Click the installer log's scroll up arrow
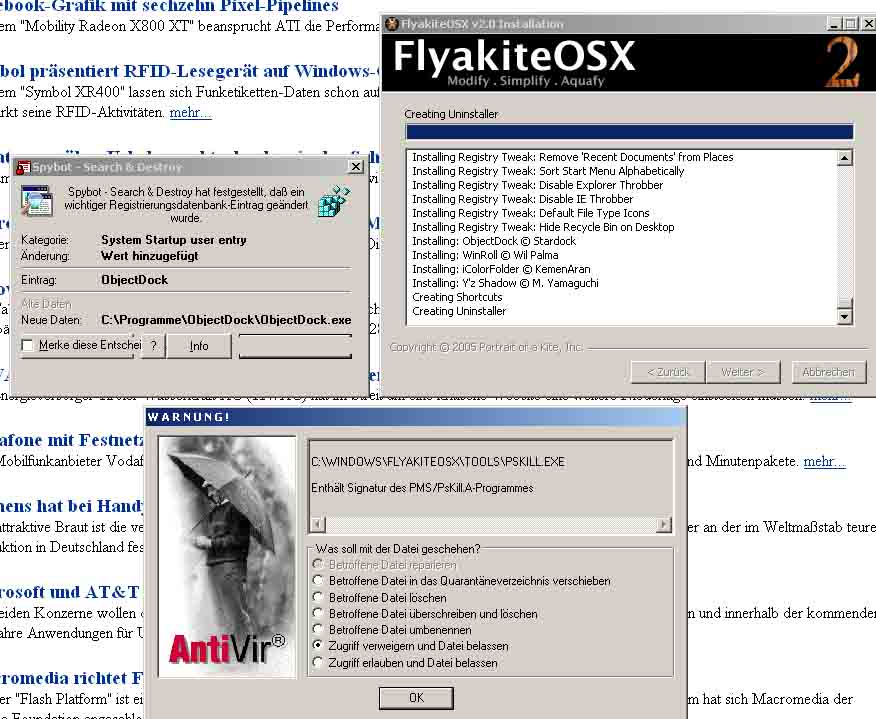 845,158
